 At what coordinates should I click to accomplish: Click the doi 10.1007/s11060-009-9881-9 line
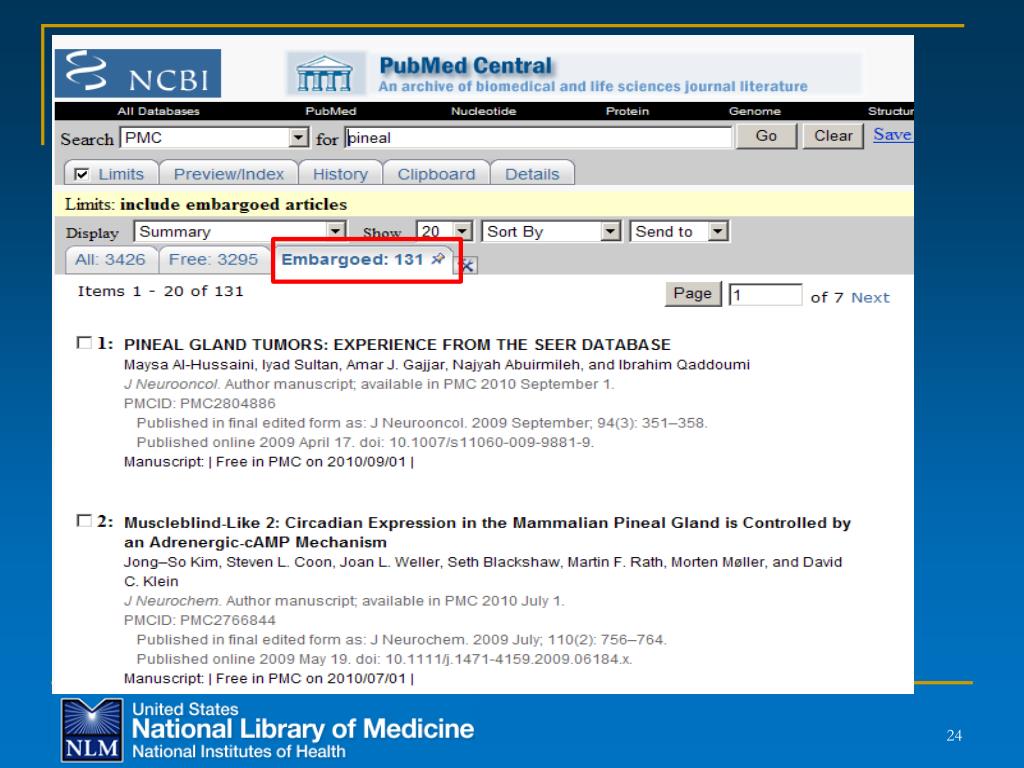pos(365,442)
